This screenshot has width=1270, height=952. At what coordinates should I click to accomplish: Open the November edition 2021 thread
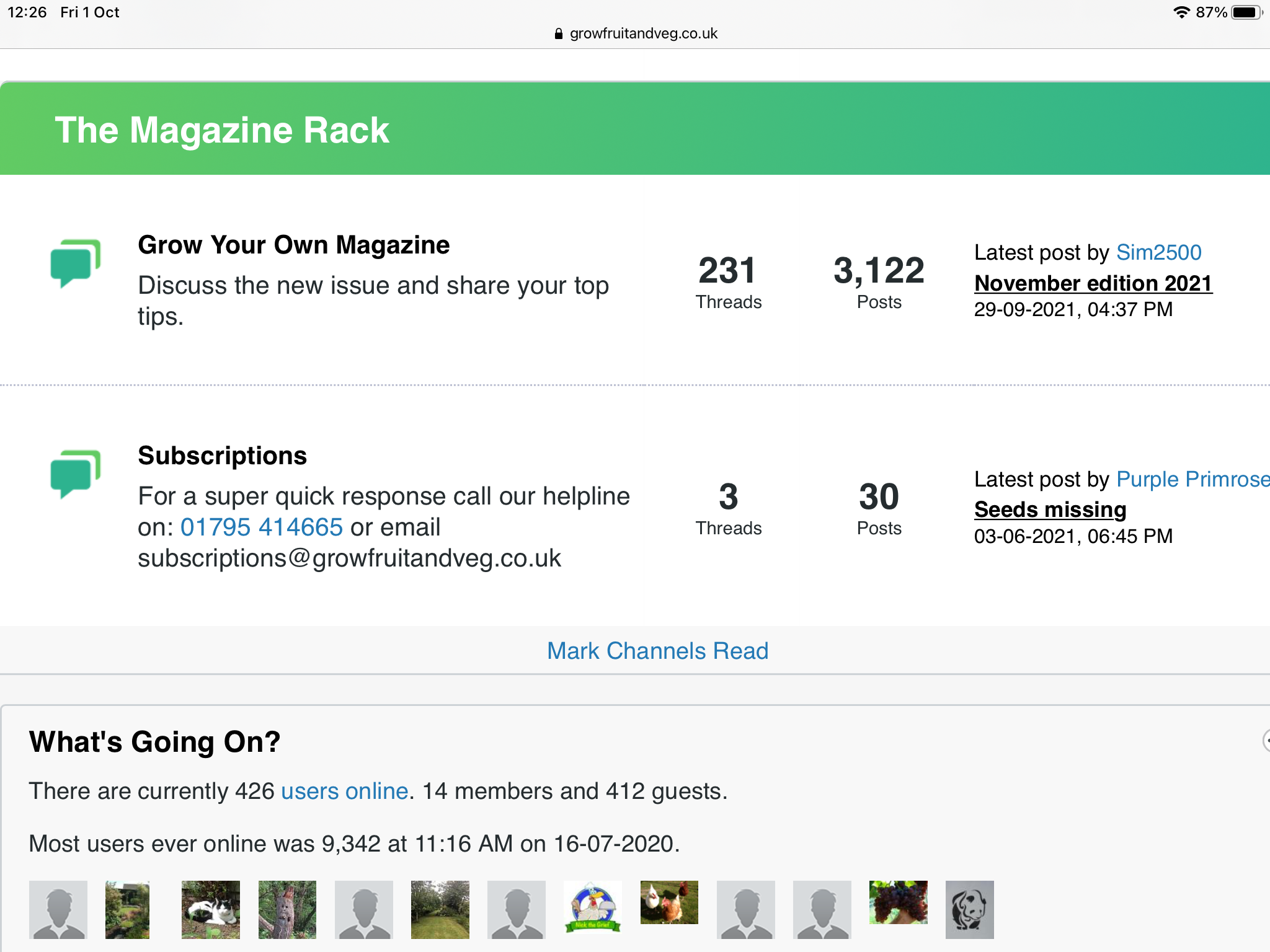tap(1093, 283)
